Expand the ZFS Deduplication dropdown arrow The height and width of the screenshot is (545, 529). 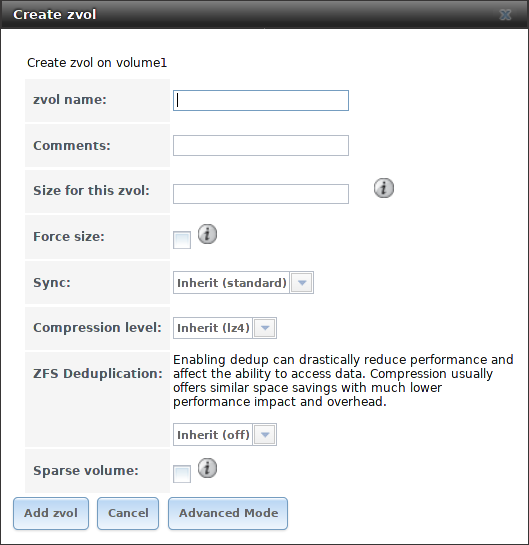265,434
